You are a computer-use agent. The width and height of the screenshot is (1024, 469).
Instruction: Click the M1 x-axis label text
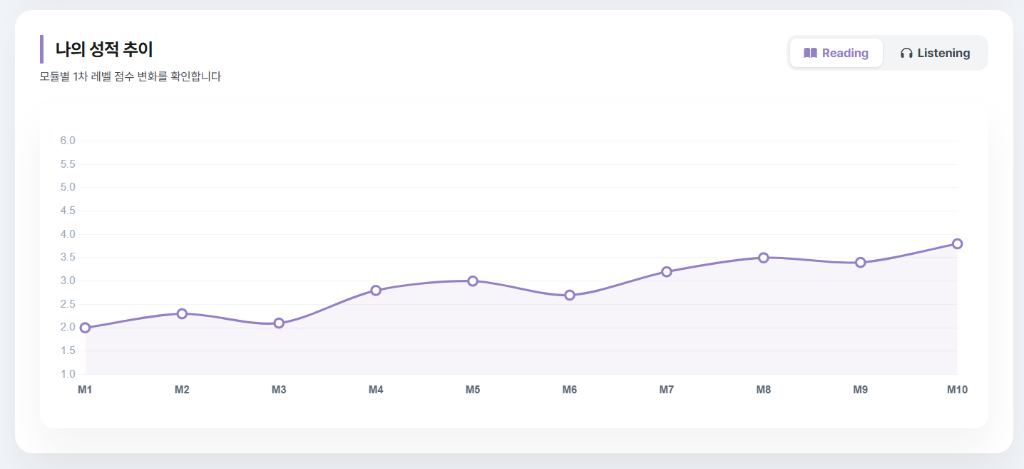click(x=85, y=389)
